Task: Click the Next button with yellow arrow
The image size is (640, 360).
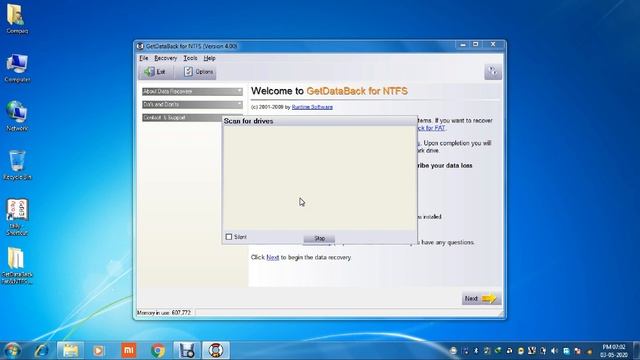Action: (481, 298)
